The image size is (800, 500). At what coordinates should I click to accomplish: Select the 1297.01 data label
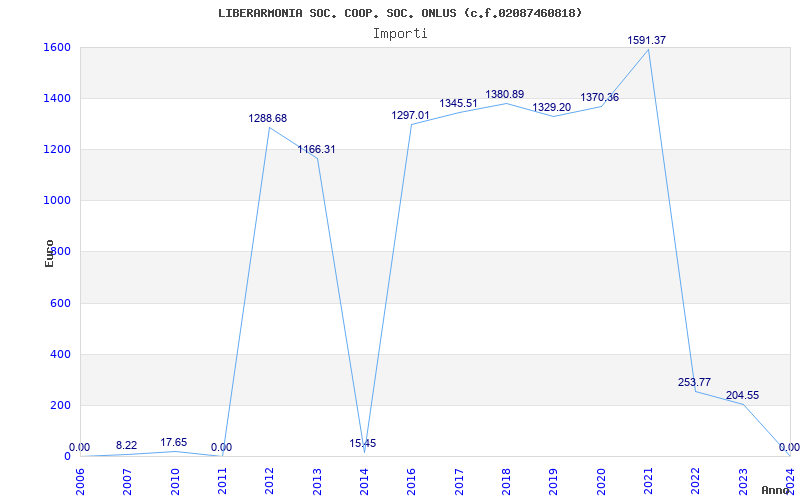pyautogui.click(x=410, y=115)
